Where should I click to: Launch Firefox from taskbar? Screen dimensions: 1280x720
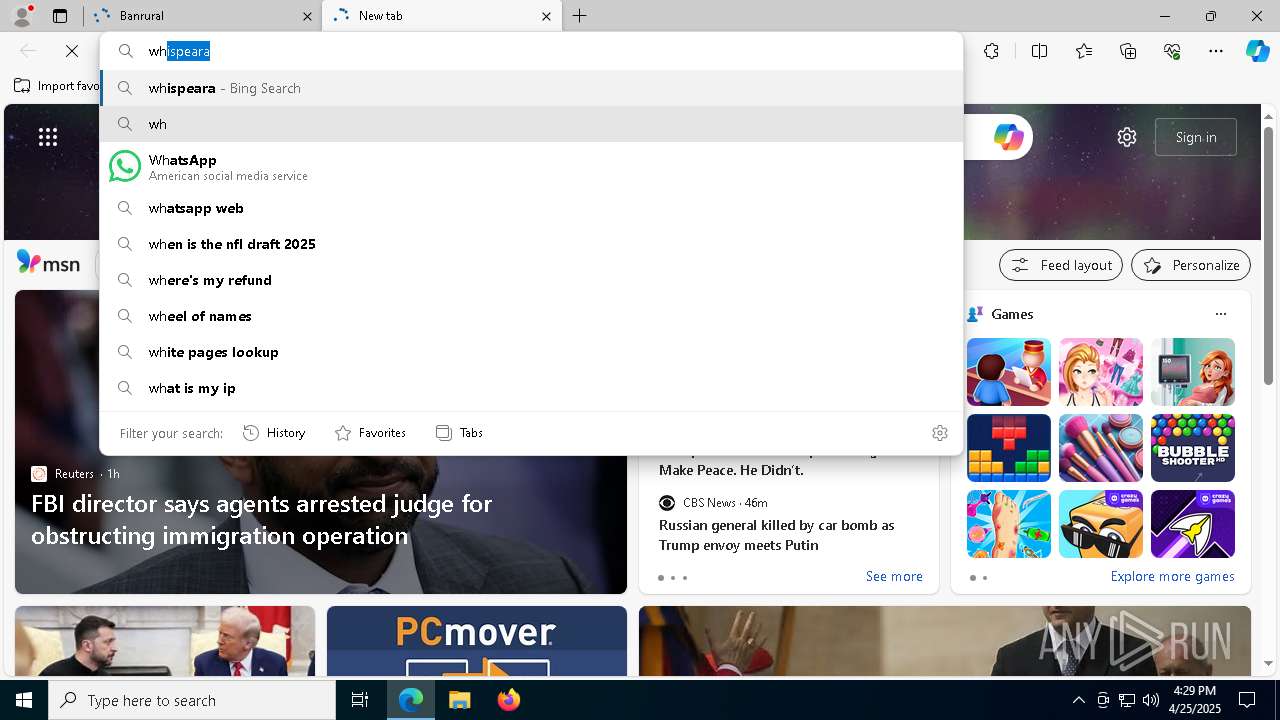(x=508, y=700)
